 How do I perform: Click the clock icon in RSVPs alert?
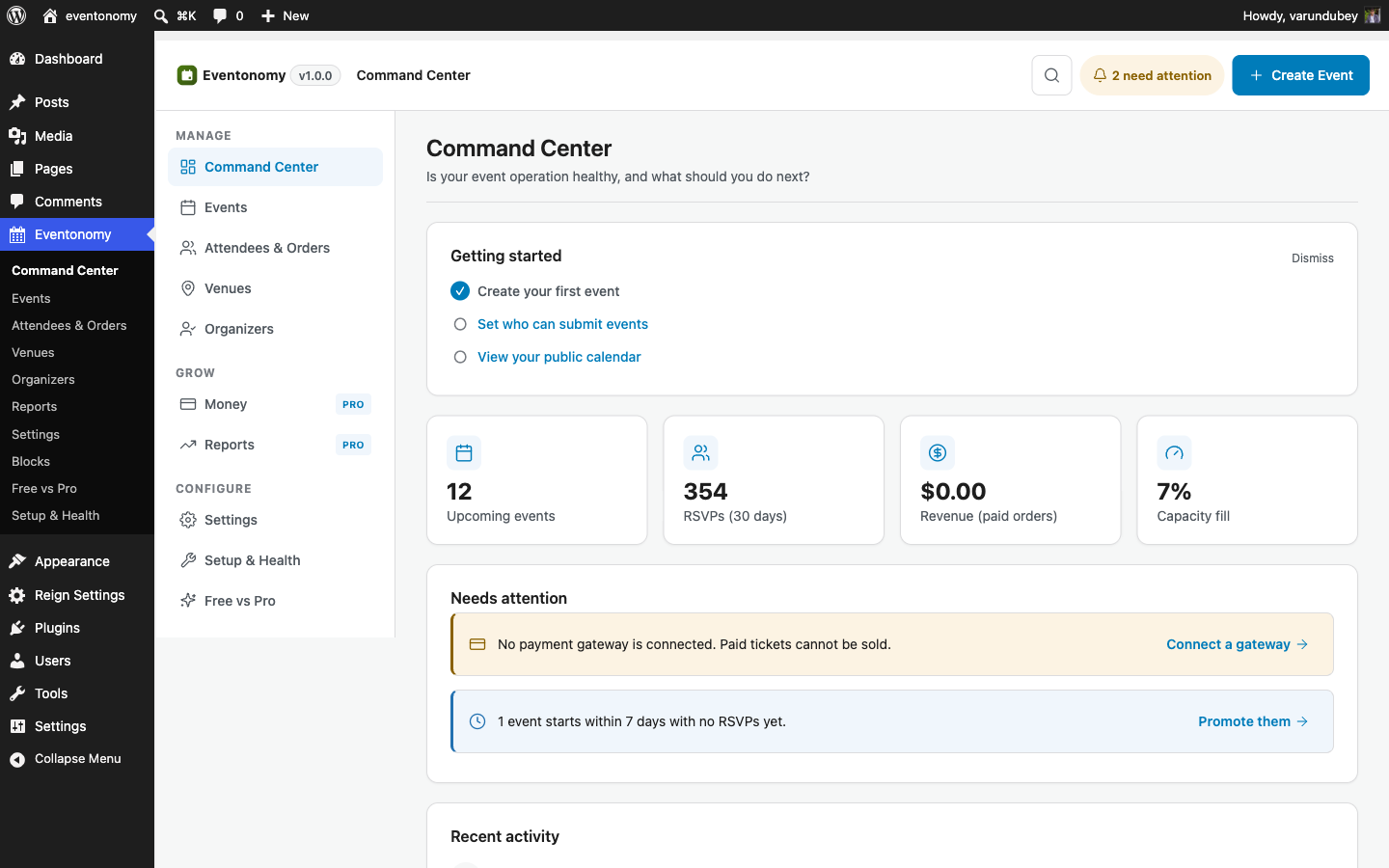coord(477,721)
